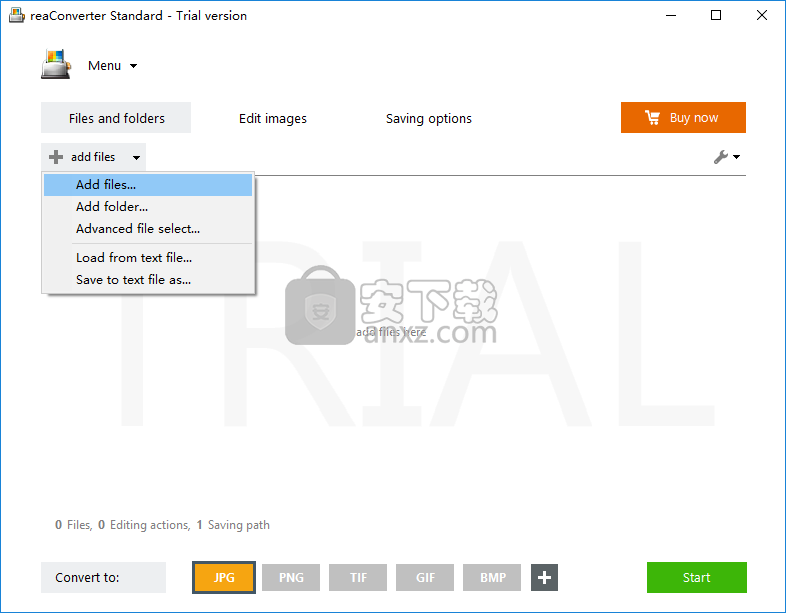This screenshot has width=786, height=613.
Task: Select Load from text file...
Action: [148, 258]
